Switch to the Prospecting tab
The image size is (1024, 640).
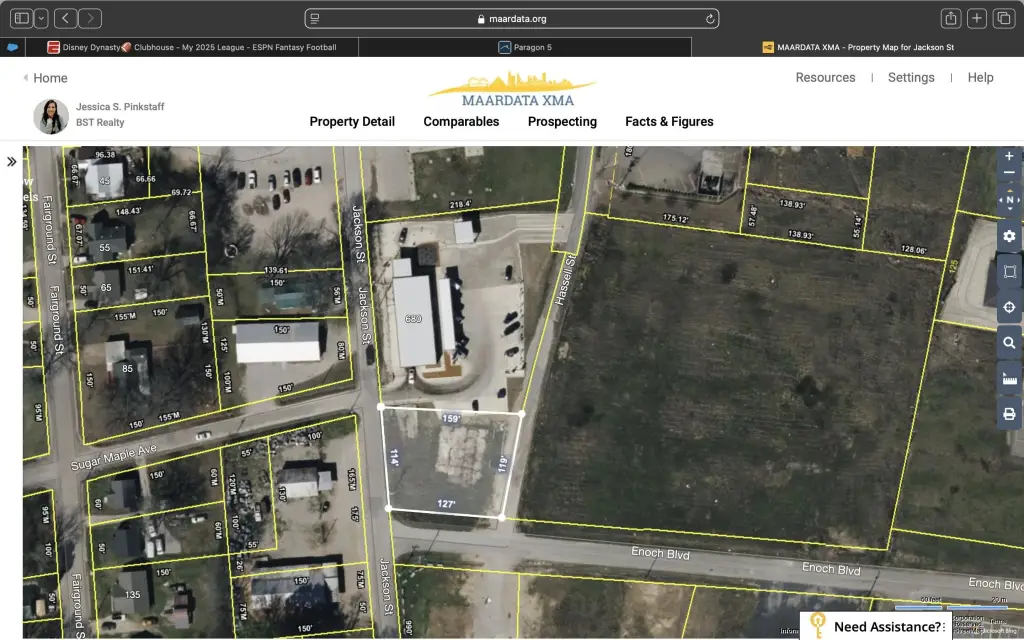tap(562, 122)
